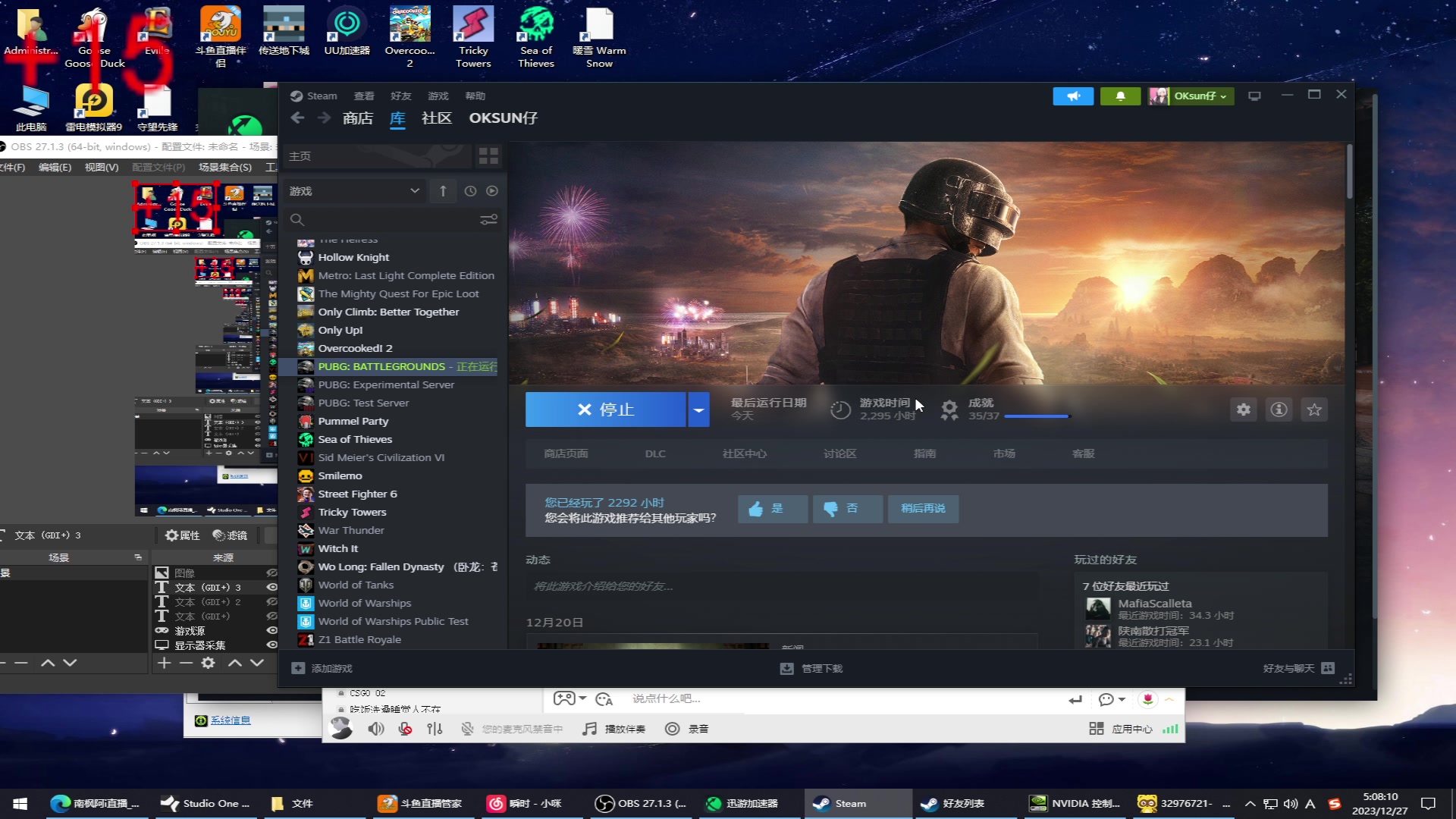Open OKsun仔 account dropdown
The height and width of the screenshot is (819, 1456).
pyautogui.click(x=1191, y=96)
